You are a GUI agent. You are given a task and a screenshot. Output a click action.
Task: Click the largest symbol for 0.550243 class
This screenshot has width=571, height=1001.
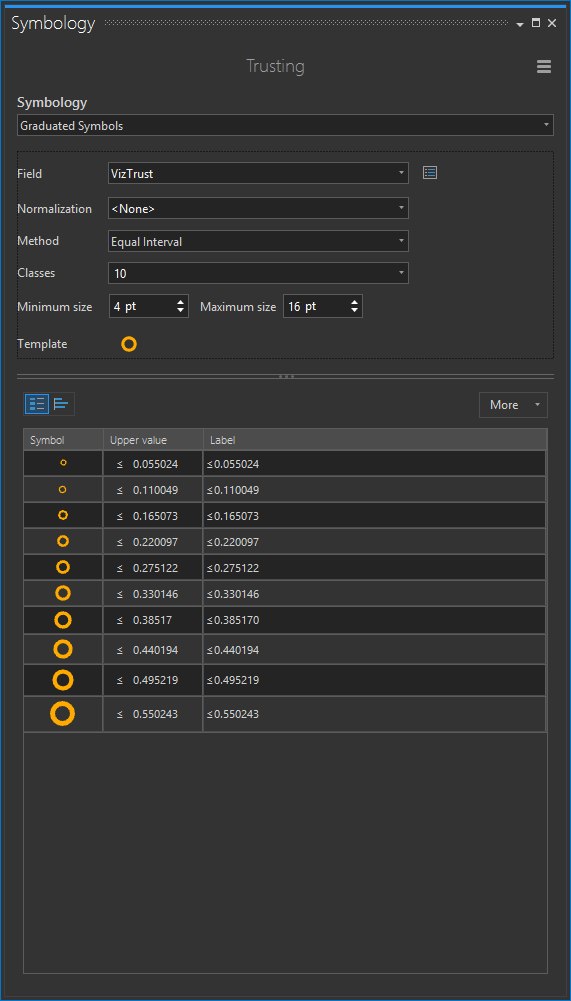coord(63,714)
